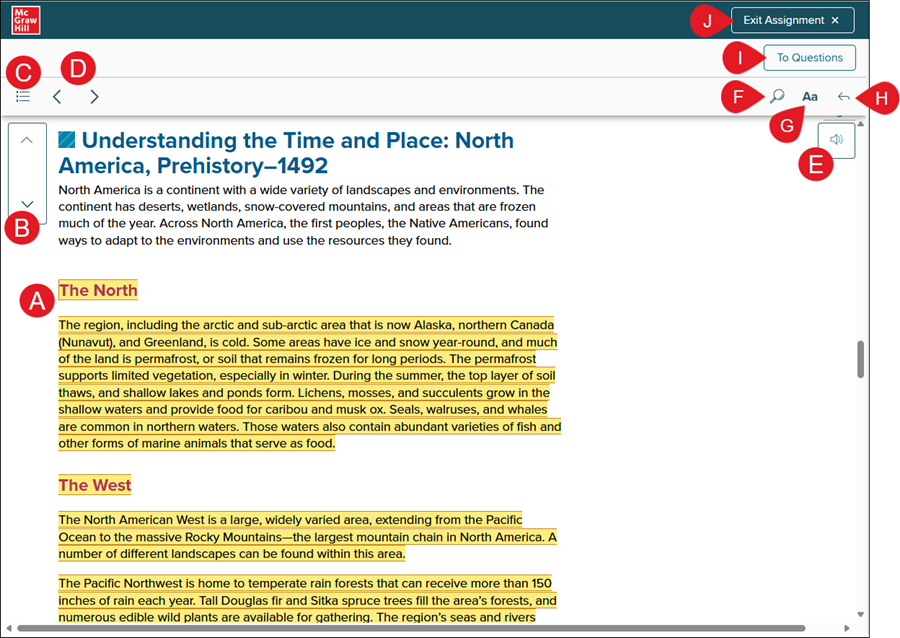Go to the previous page arrow

click(57, 97)
